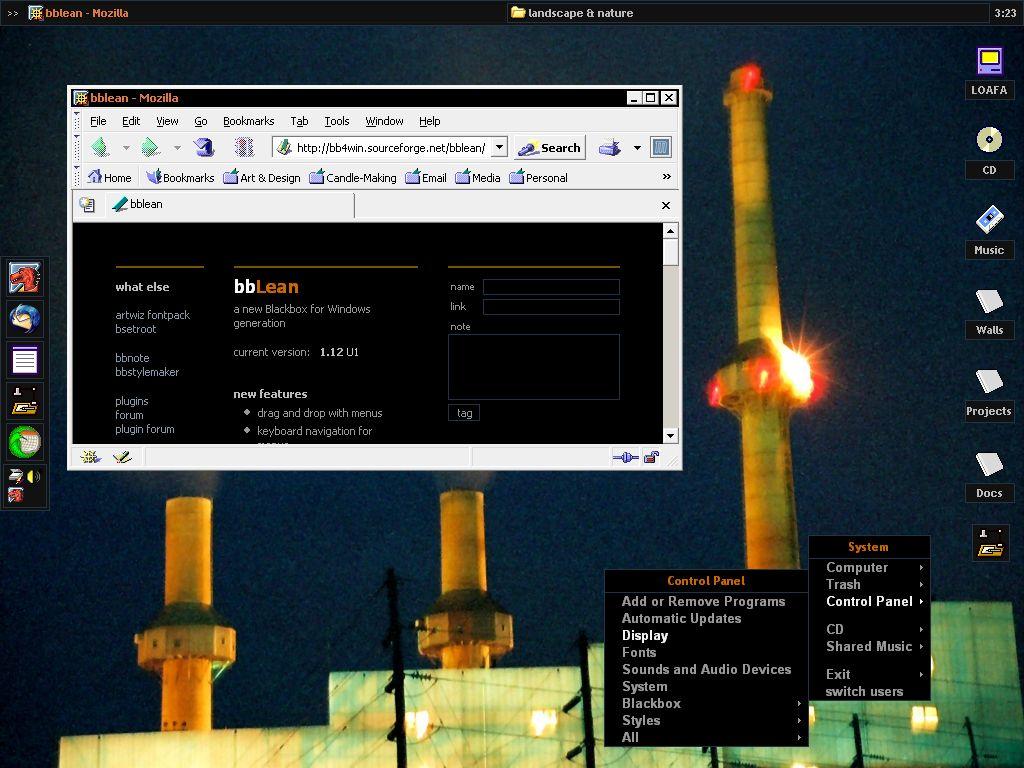Click the small Mozilla tray icon
1024x768 pixels.
(16, 495)
